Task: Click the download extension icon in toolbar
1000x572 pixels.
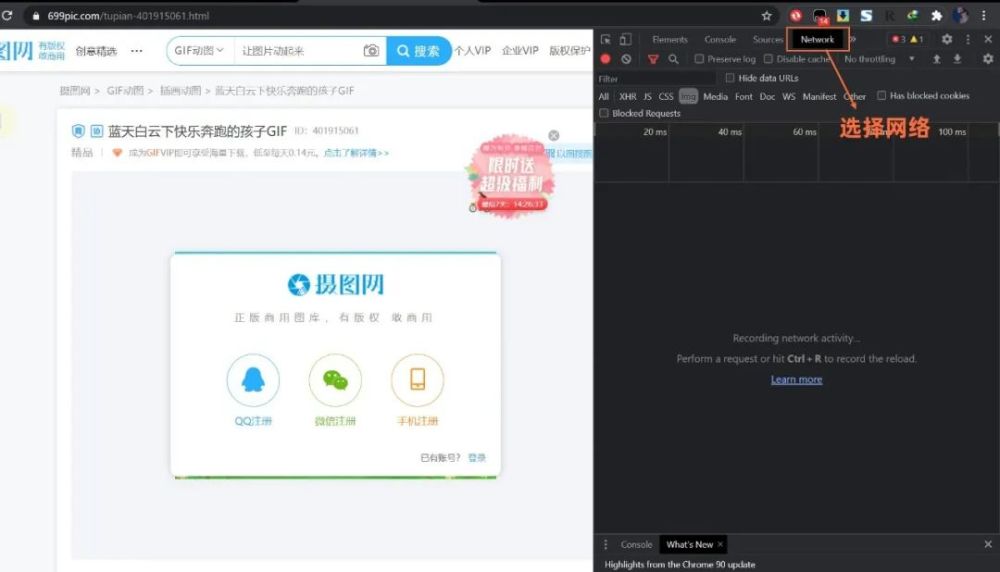Action: pos(843,16)
